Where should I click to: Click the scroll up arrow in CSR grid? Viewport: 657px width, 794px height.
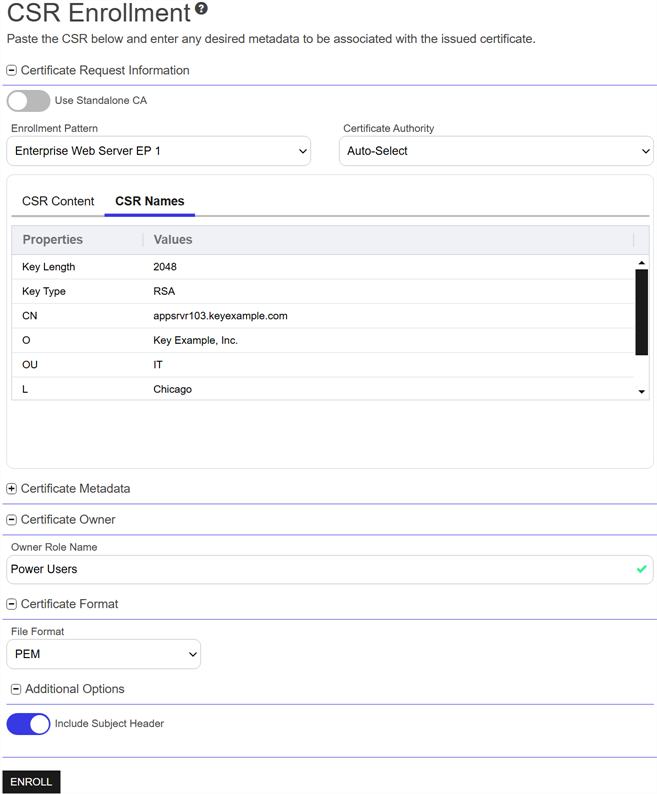[x=641, y=263]
